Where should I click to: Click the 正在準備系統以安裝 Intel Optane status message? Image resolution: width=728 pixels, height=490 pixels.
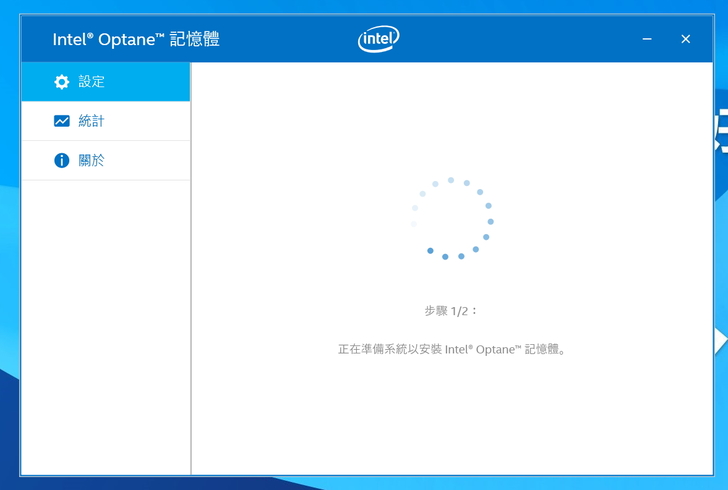coord(451,349)
